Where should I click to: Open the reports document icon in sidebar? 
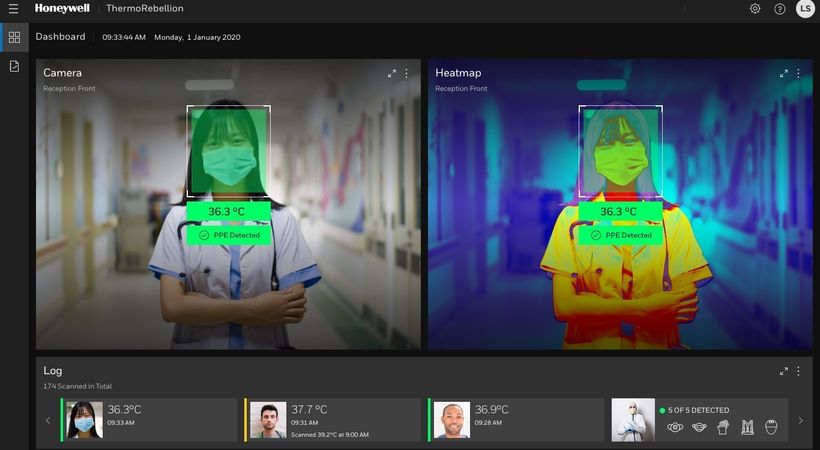click(x=14, y=66)
